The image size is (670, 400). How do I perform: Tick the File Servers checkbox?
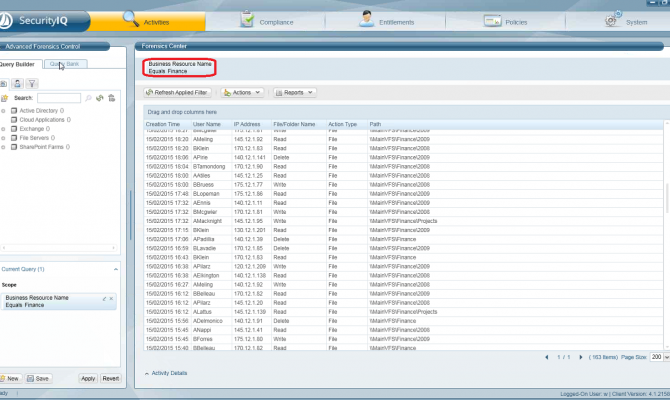coord(14,138)
